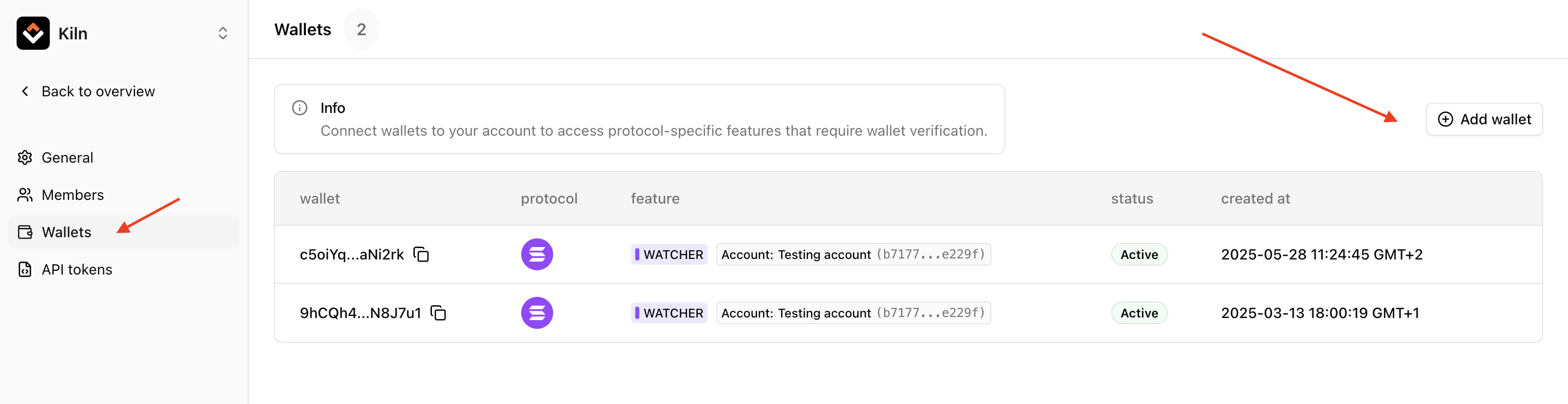Open the Members section
Image resolution: width=1568 pixels, height=404 pixels.
[x=72, y=195]
